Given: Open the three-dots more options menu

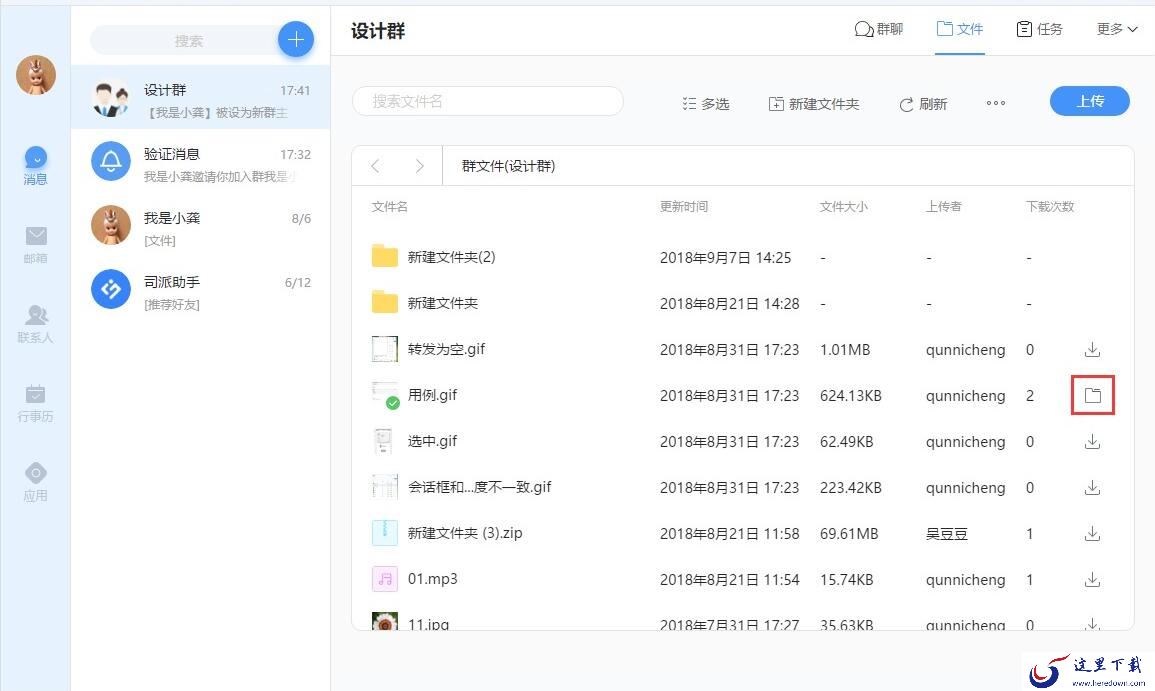Looking at the screenshot, I should click(995, 103).
